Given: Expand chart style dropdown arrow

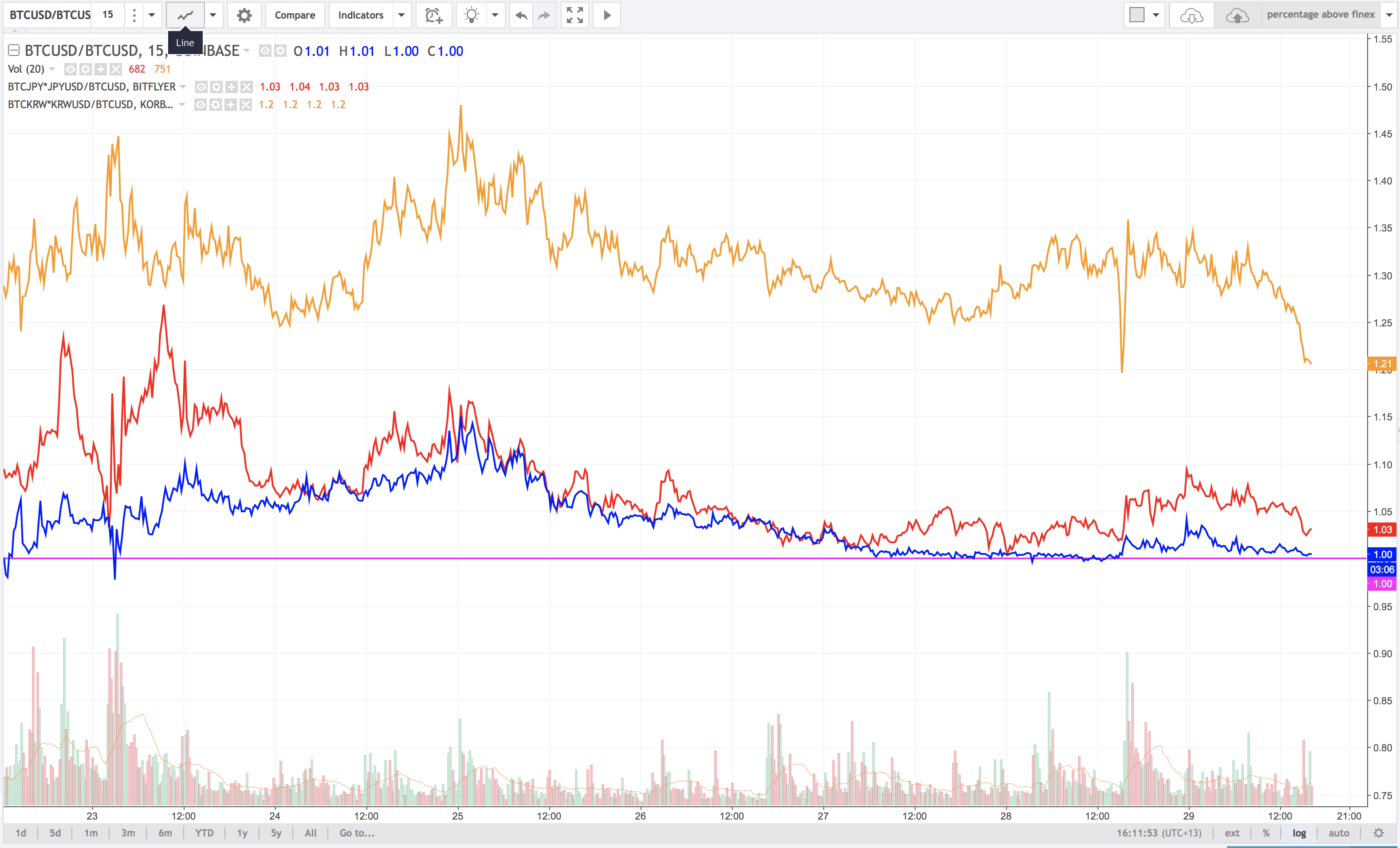Looking at the screenshot, I should pyautogui.click(x=213, y=16).
